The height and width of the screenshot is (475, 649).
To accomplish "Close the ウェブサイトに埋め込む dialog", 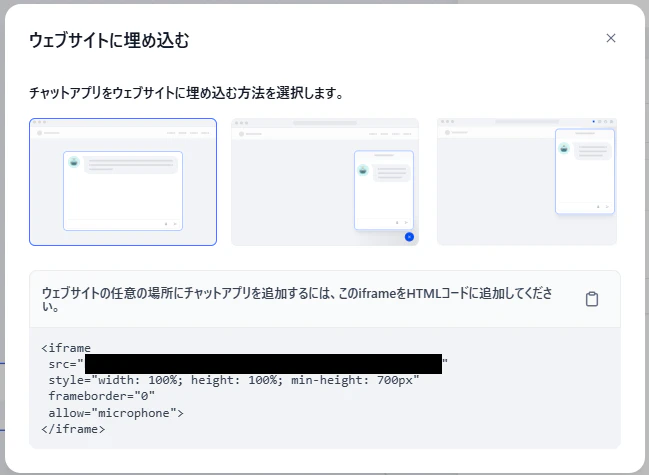I will (611, 38).
